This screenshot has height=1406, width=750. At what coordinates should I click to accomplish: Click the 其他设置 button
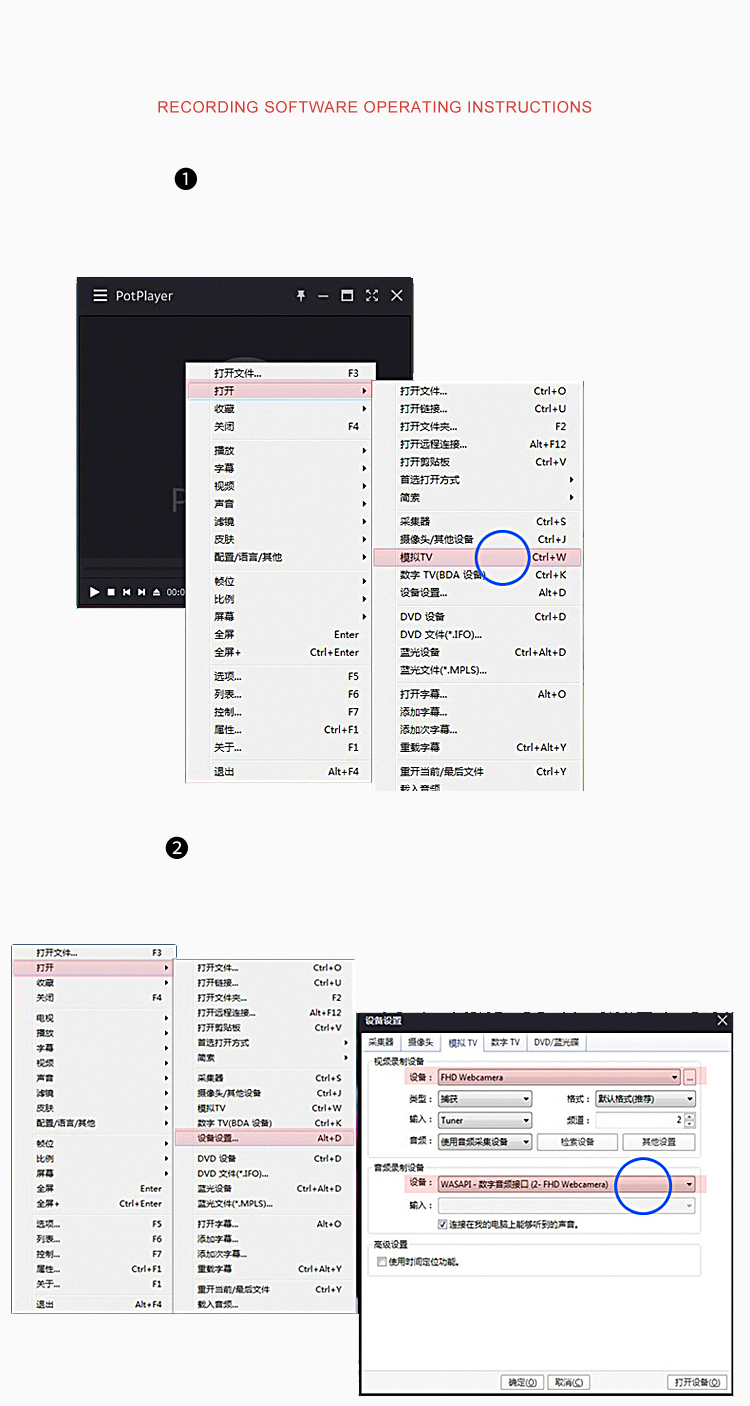click(x=659, y=1142)
